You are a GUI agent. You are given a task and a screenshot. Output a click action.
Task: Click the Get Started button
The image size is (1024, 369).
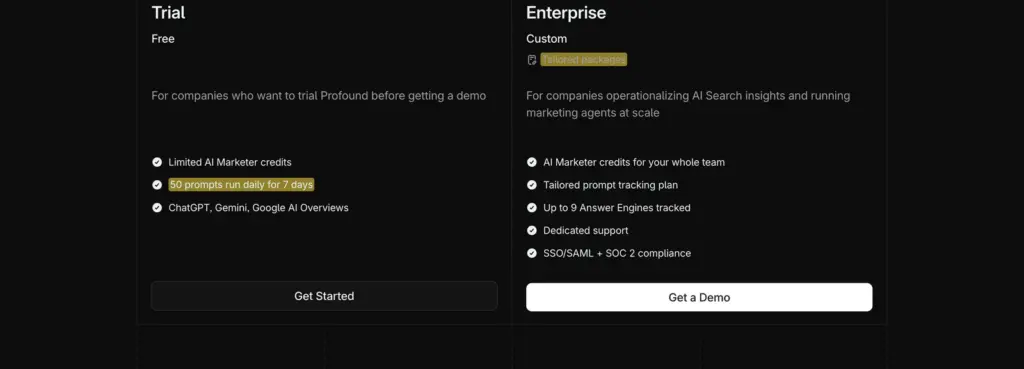pos(324,296)
